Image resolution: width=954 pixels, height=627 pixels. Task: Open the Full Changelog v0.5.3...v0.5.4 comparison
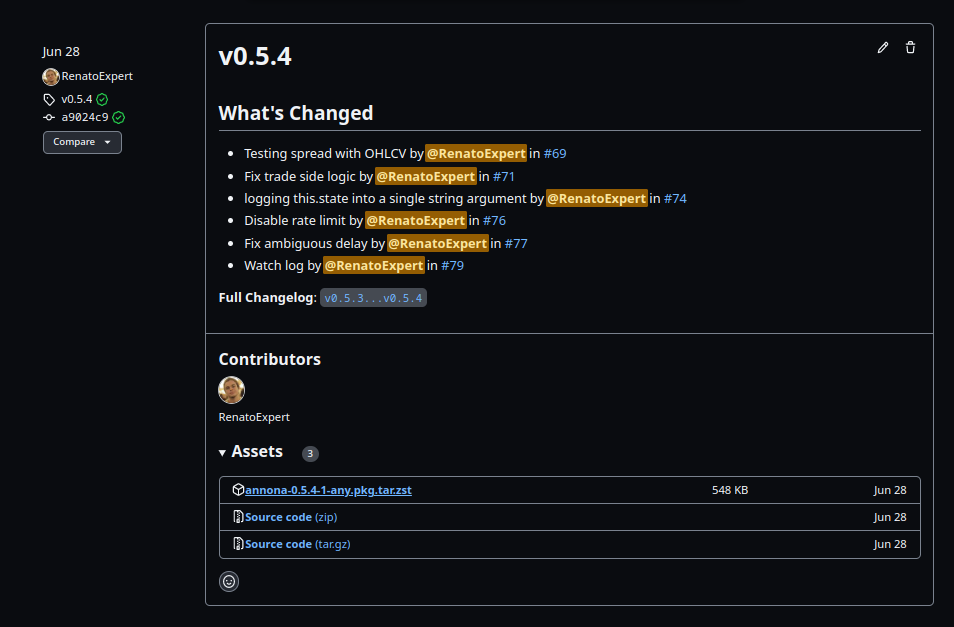(373, 297)
